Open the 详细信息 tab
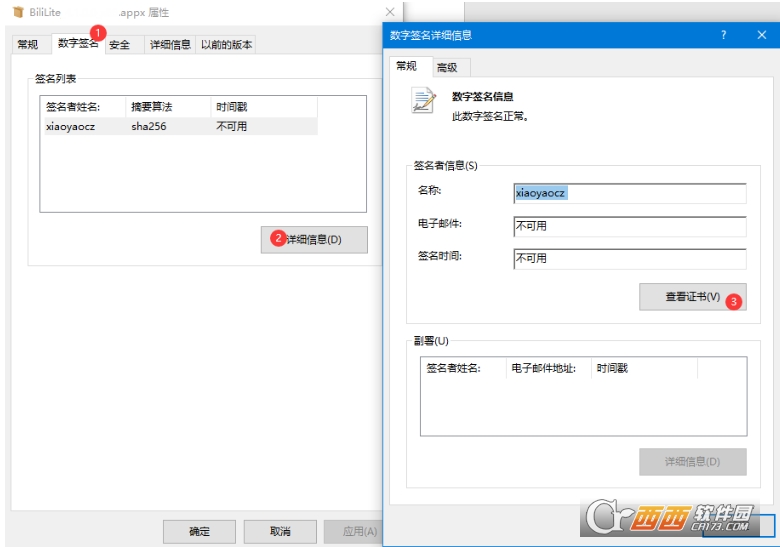780x547 pixels. coord(169,45)
